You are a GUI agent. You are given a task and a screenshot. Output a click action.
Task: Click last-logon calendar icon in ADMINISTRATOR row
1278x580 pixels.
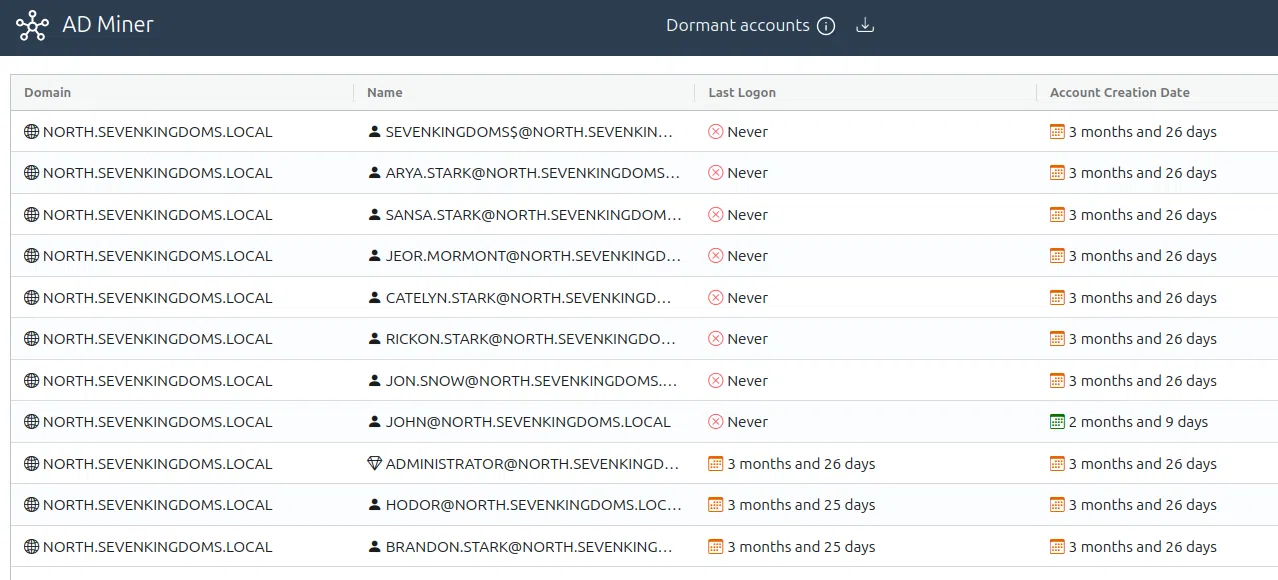(x=715, y=463)
